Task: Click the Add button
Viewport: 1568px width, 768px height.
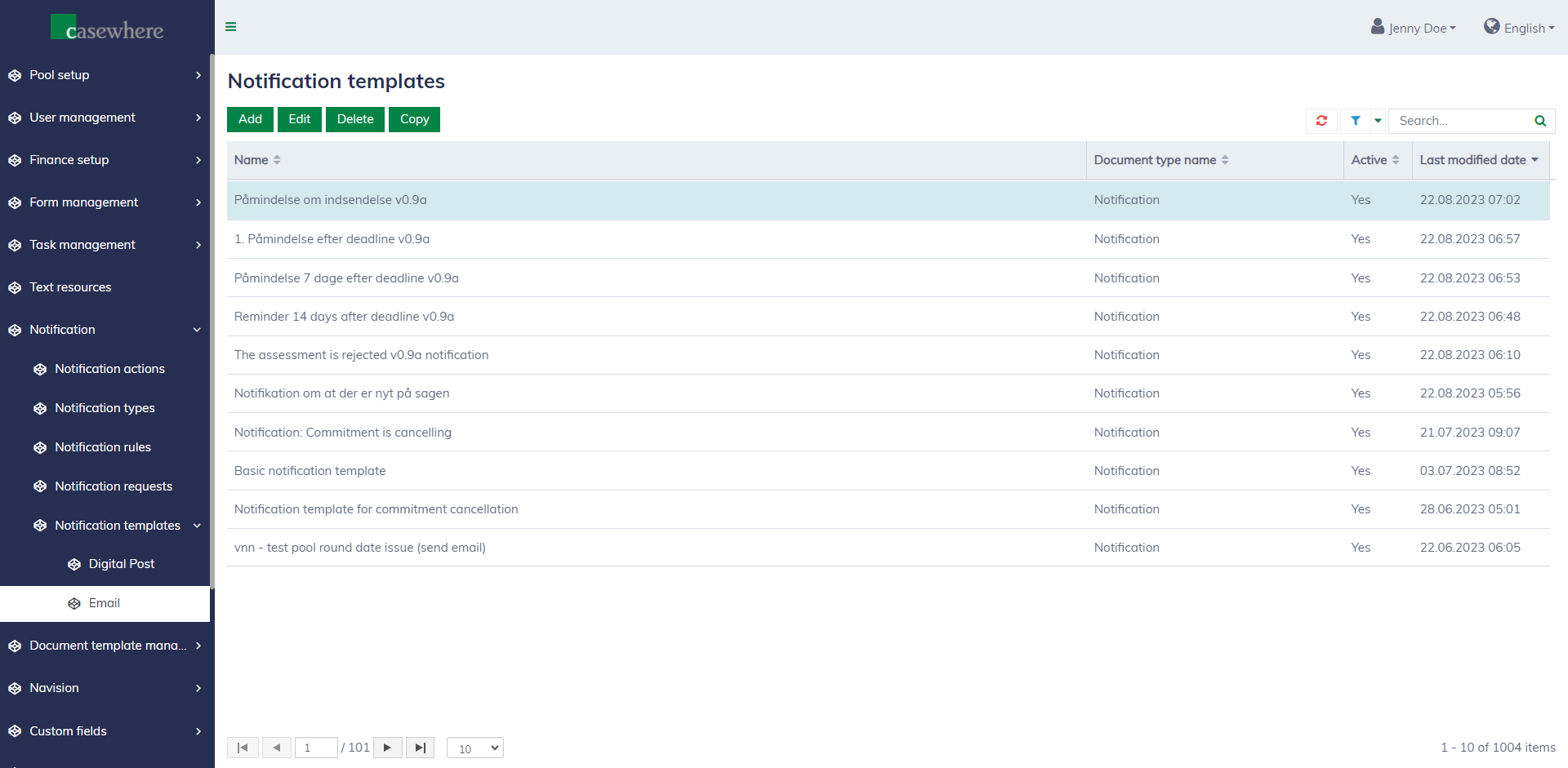Action: point(250,119)
